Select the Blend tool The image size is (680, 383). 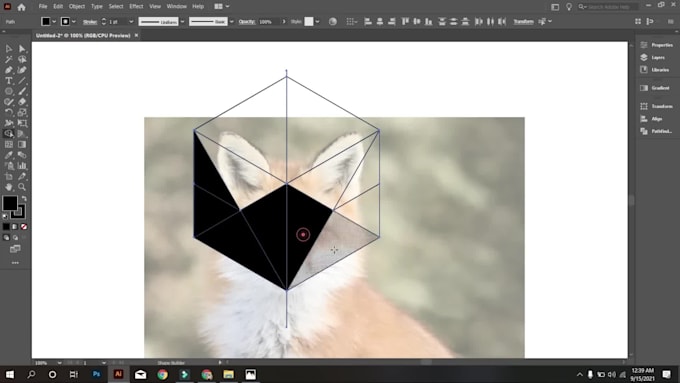[x=22, y=155]
